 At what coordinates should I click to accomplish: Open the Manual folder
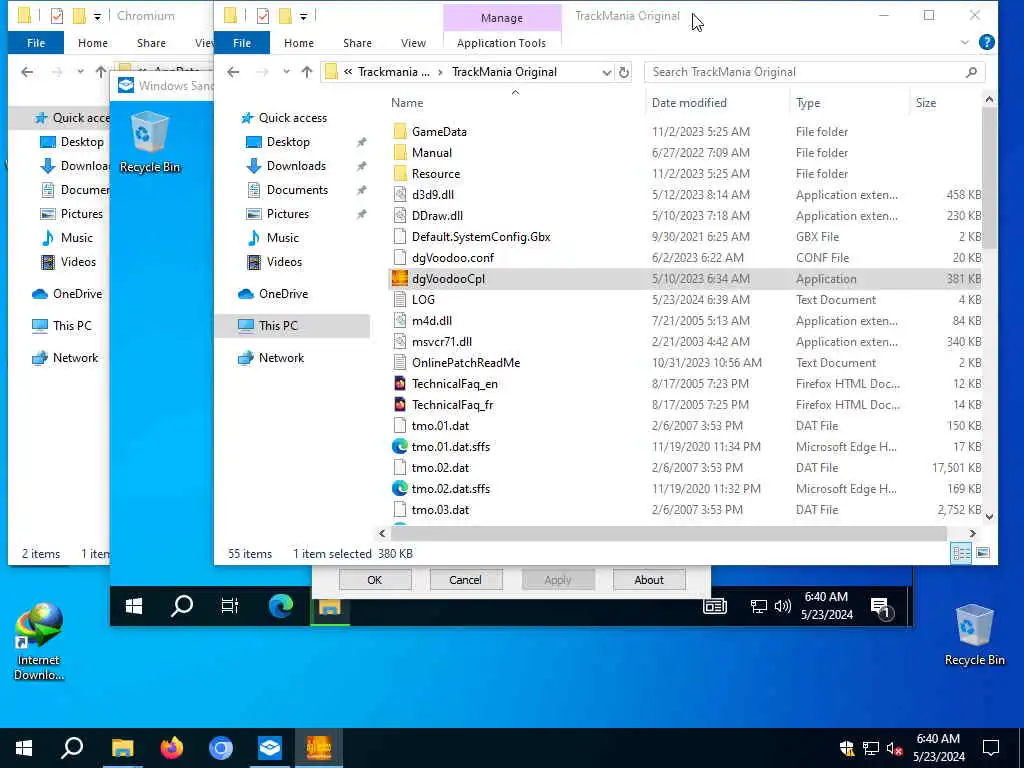(431, 152)
